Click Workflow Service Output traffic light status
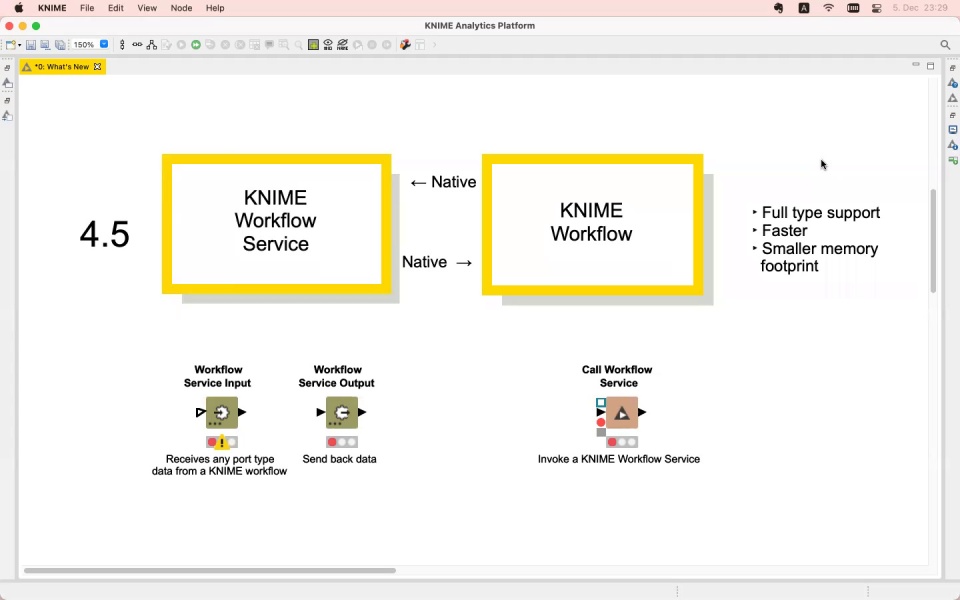The image size is (960, 600). click(342, 442)
